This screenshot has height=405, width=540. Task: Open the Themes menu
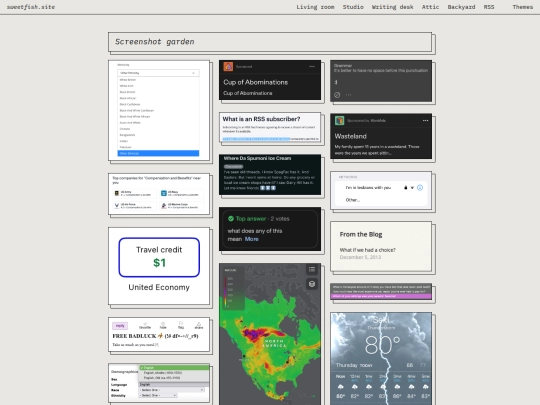click(x=522, y=7)
